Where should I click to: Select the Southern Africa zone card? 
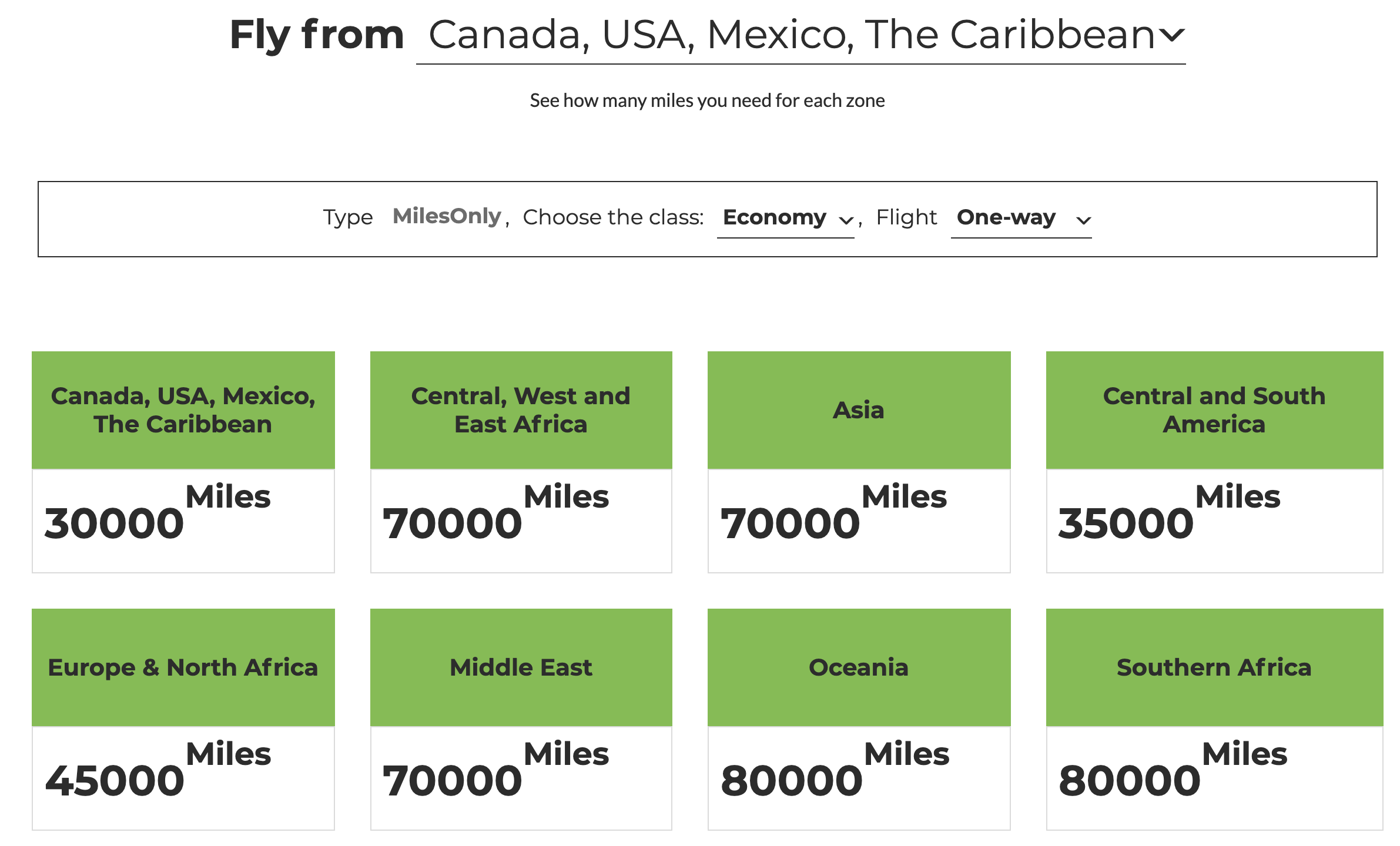pos(1214,667)
